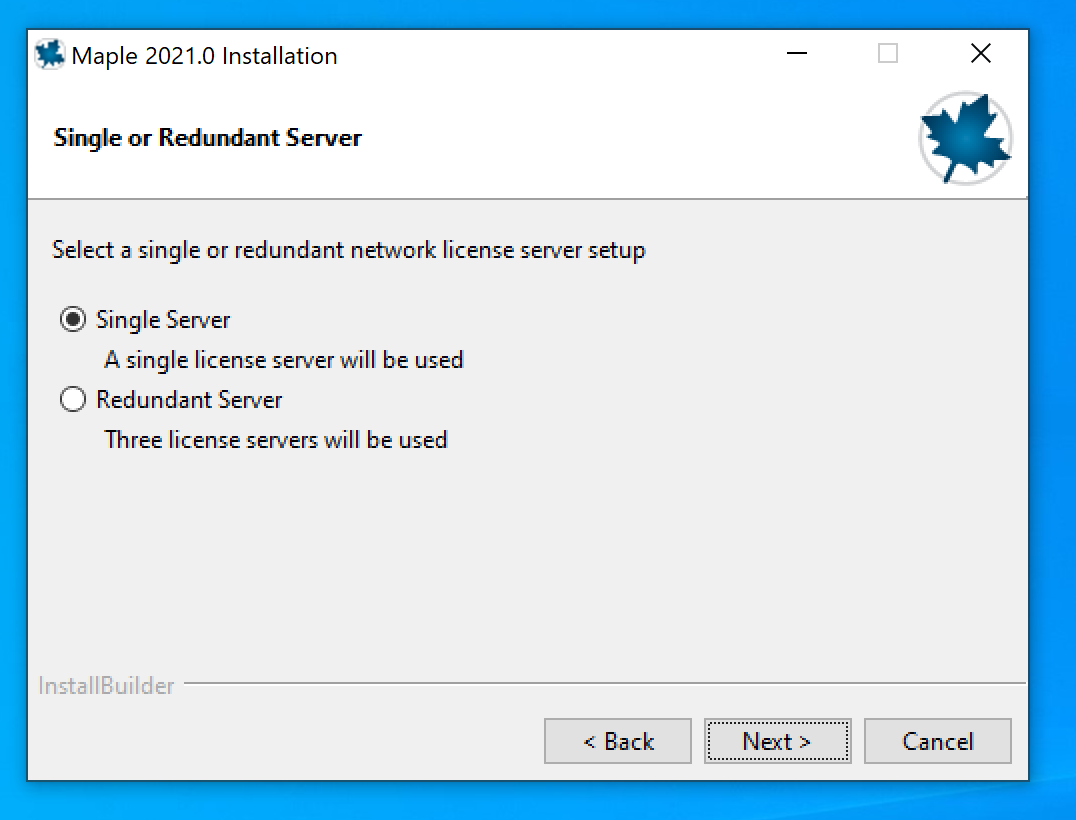Minimize the Maple installation window
Image resolution: width=1076 pixels, height=820 pixels.
797,54
